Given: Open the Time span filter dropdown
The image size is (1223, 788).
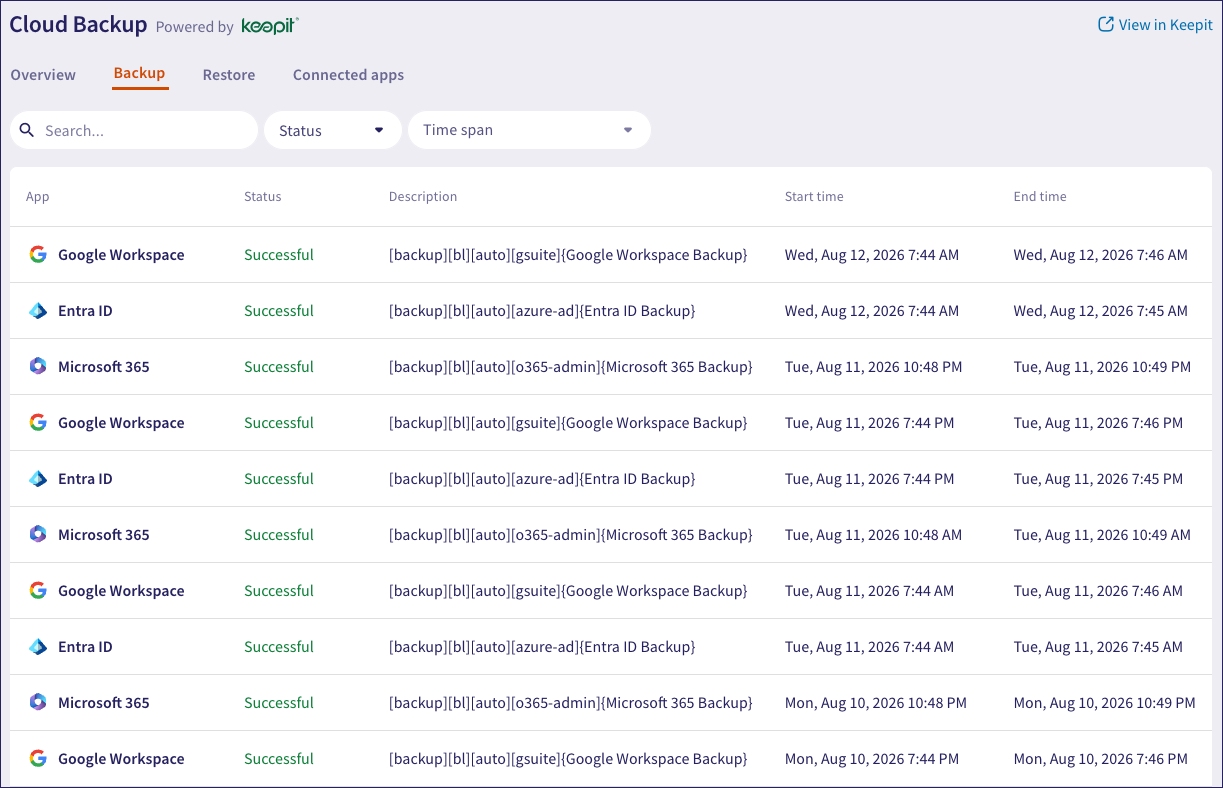Looking at the screenshot, I should [530, 130].
